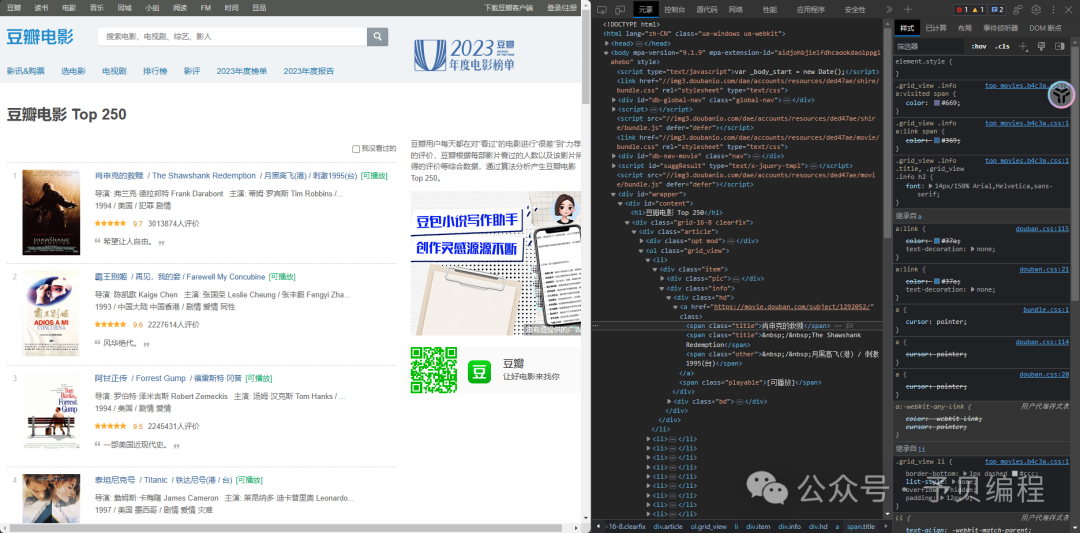The width and height of the screenshot is (1080, 533).
Task: Expand the div id="db-nav-movie" node
Action: click(613, 156)
